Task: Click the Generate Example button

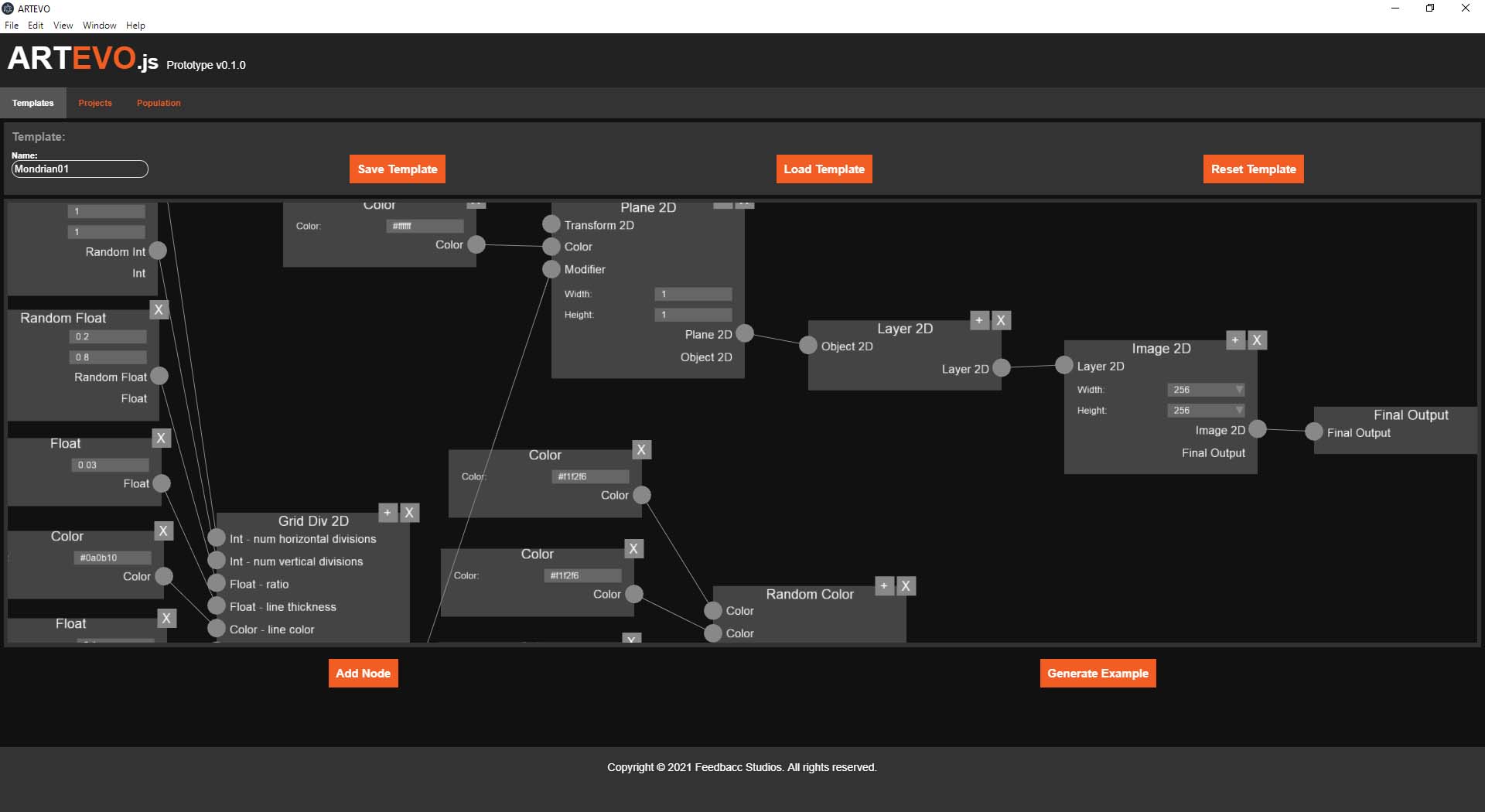Action: tap(1098, 674)
